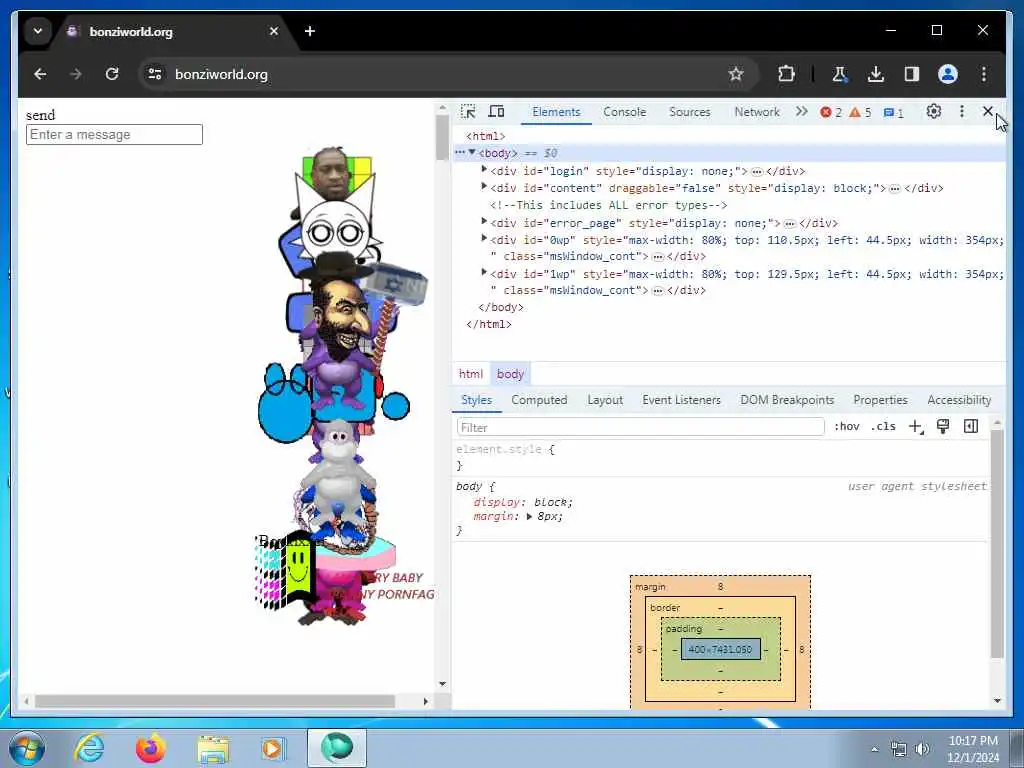The image size is (1024, 768).
Task: Toggle computed styles sidebar icon
Action: pyautogui.click(x=971, y=426)
